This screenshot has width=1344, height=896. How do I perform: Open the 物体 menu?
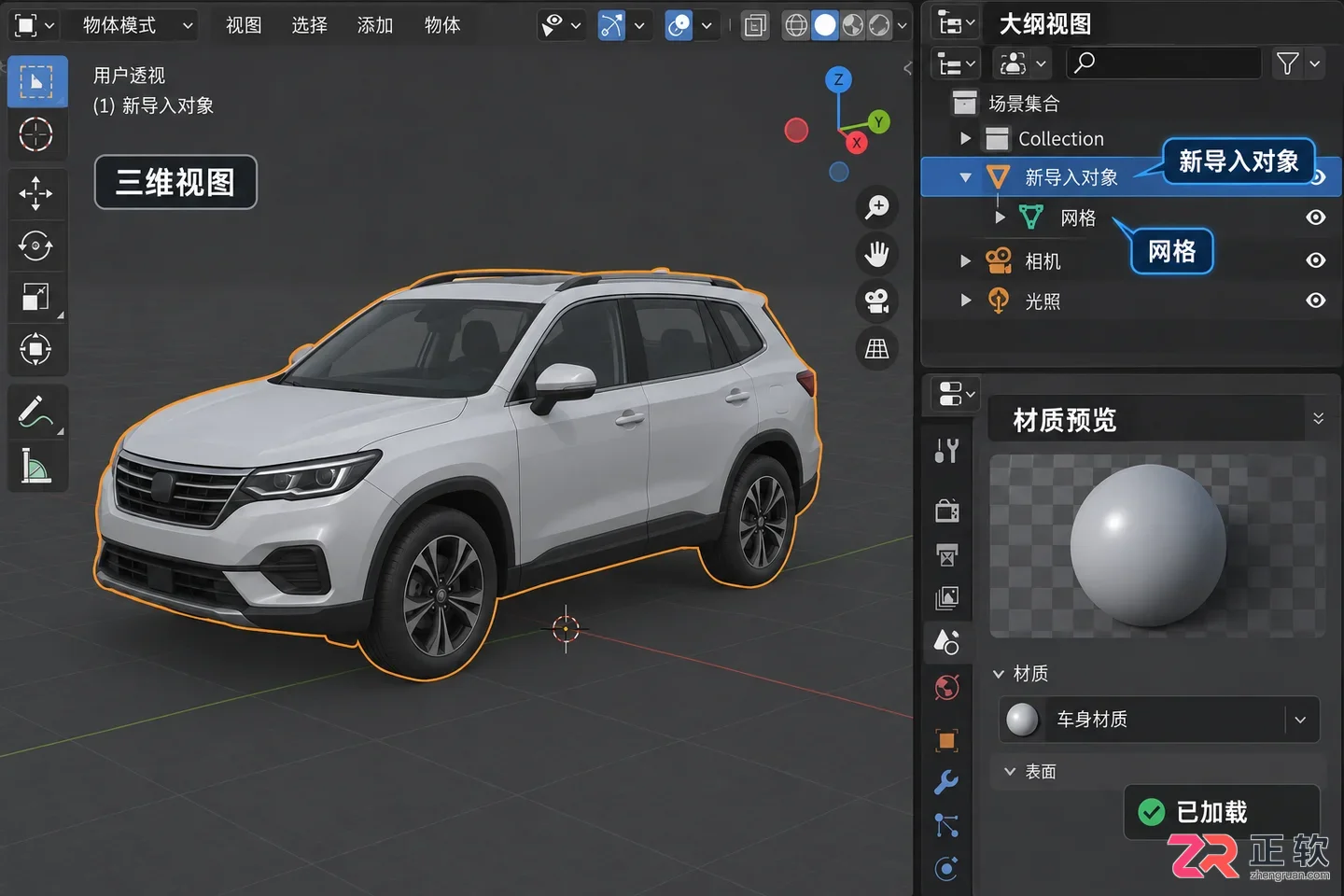pos(442,25)
